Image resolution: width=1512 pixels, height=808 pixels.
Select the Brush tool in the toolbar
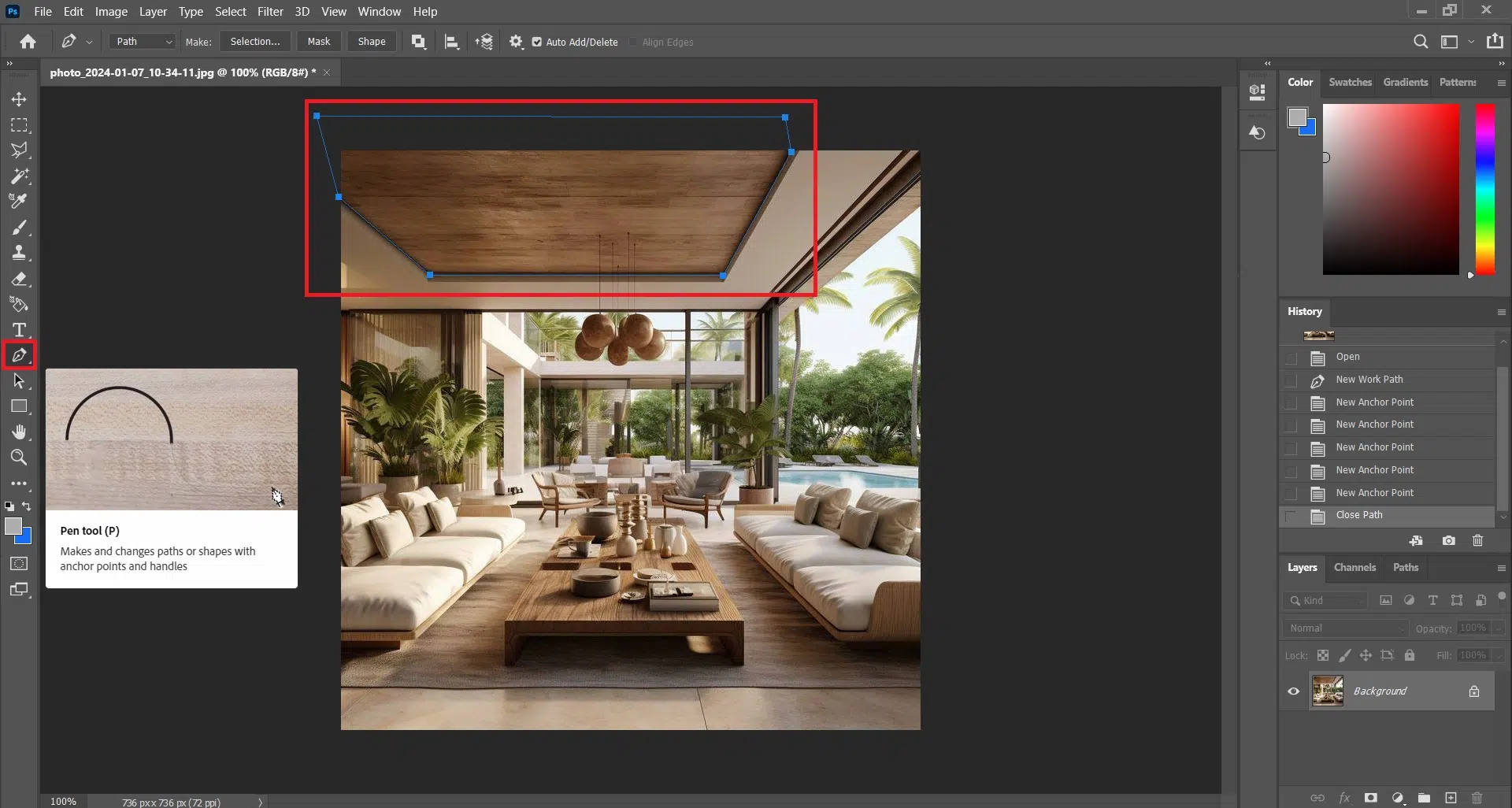pyautogui.click(x=19, y=228)
